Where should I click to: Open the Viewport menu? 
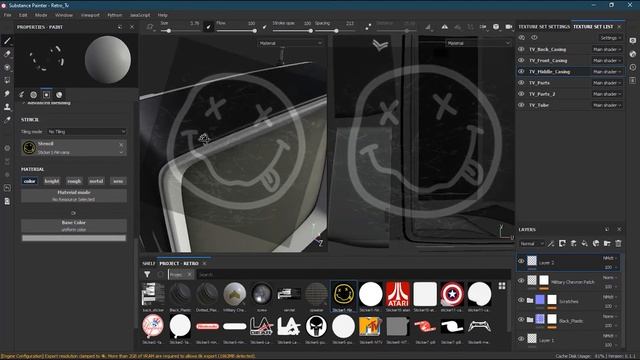click(x=90, y=15)
